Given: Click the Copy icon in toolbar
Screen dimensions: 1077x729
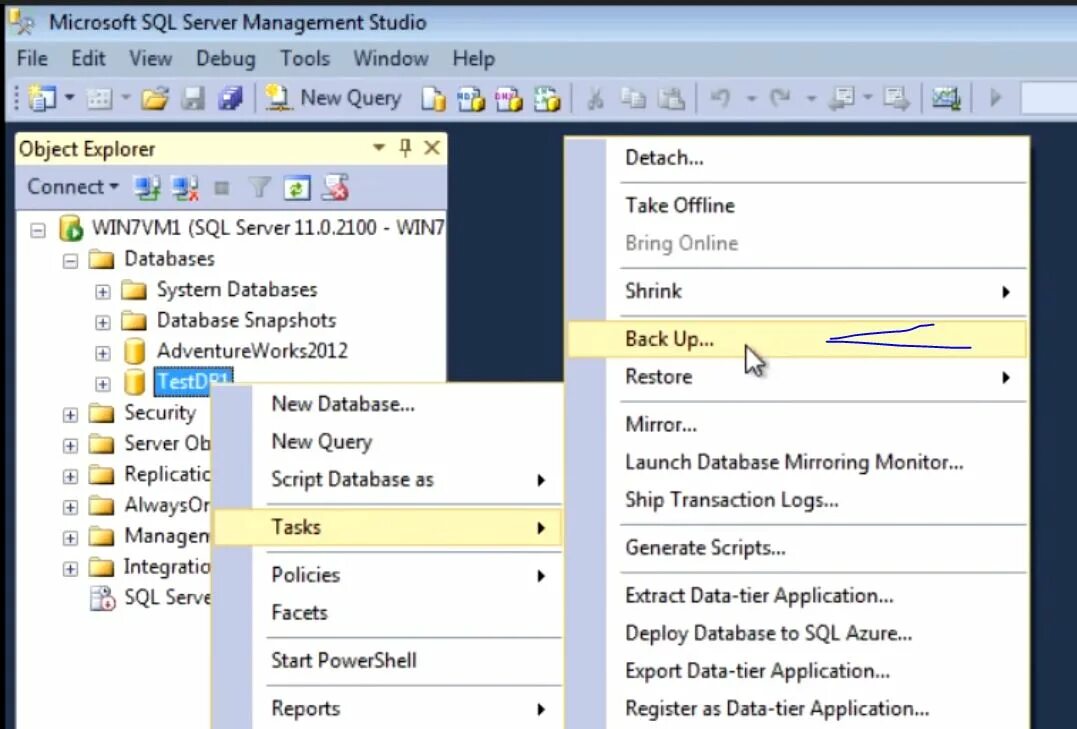Looking at the screenshot, I should (x=633, y=99).
